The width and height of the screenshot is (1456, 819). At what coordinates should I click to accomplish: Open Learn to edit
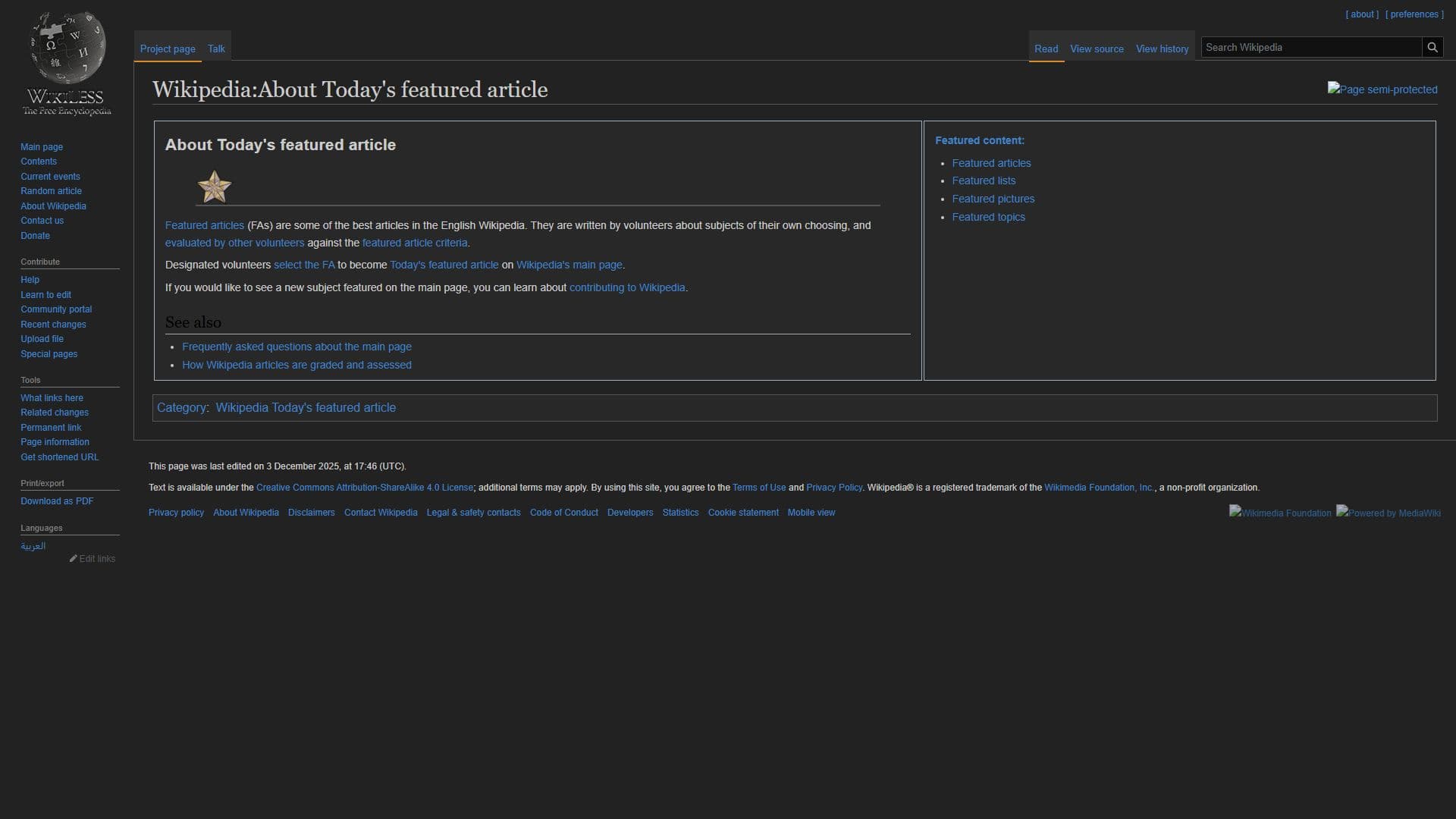(45, 295)
